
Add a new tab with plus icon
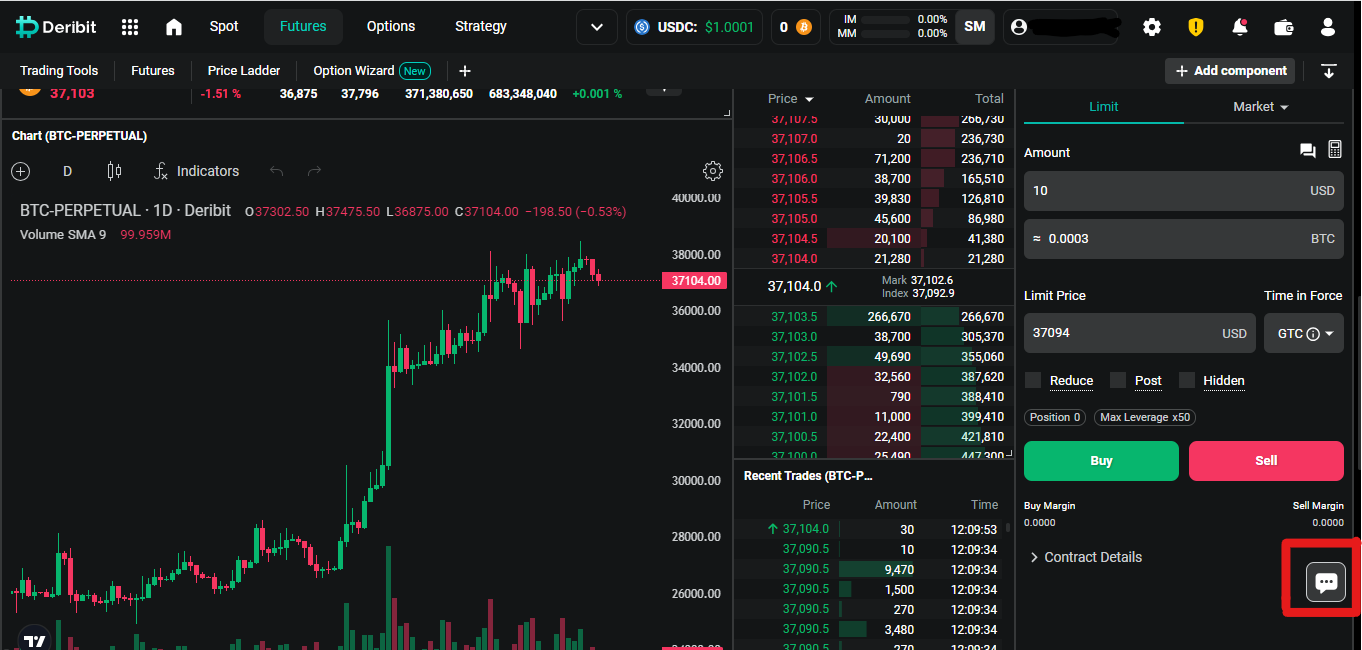[x=465, y=71]
